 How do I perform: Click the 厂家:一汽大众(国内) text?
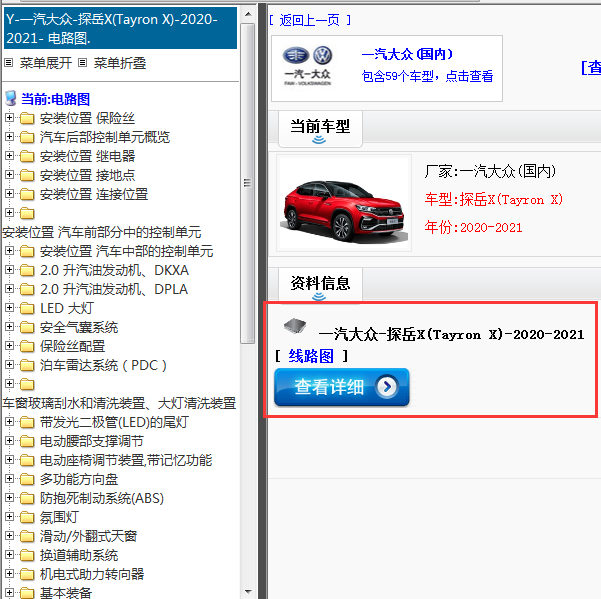[490, 171]
